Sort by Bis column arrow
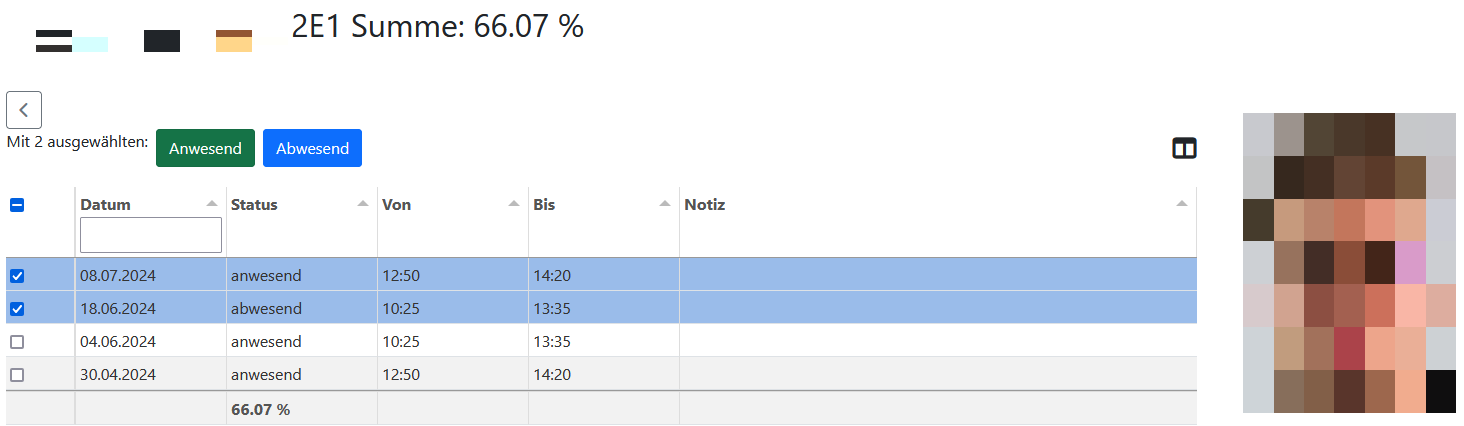The image size is (1464, 426). click(664, 204)
